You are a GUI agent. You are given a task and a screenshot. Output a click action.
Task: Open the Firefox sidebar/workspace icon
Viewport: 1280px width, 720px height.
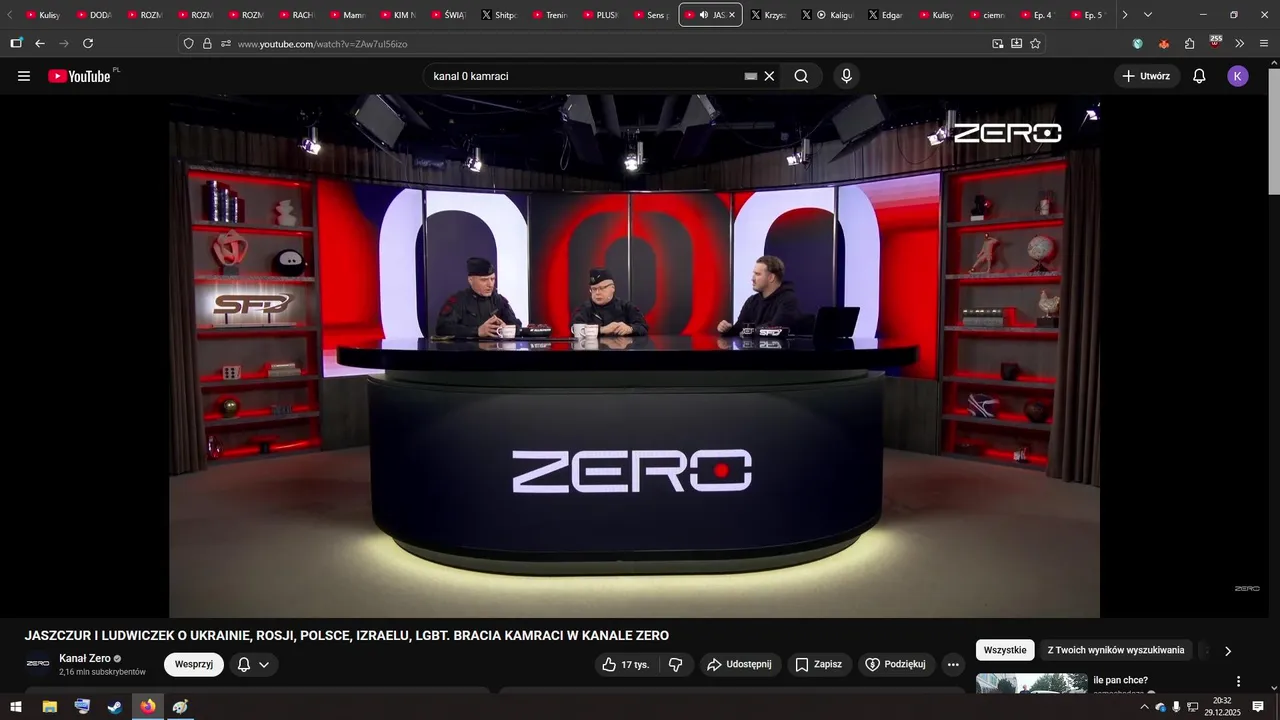[x=16, y=44]
